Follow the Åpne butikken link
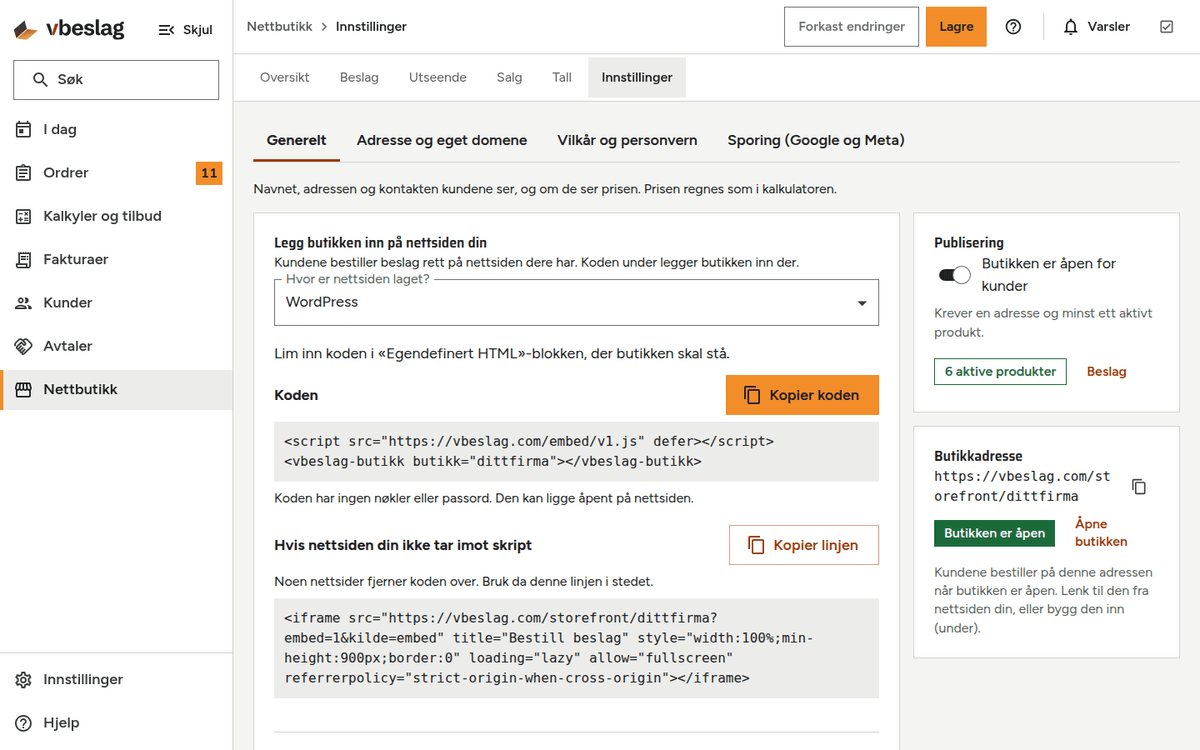Viewport: 1200px width, 750px height. point(1101,533)
